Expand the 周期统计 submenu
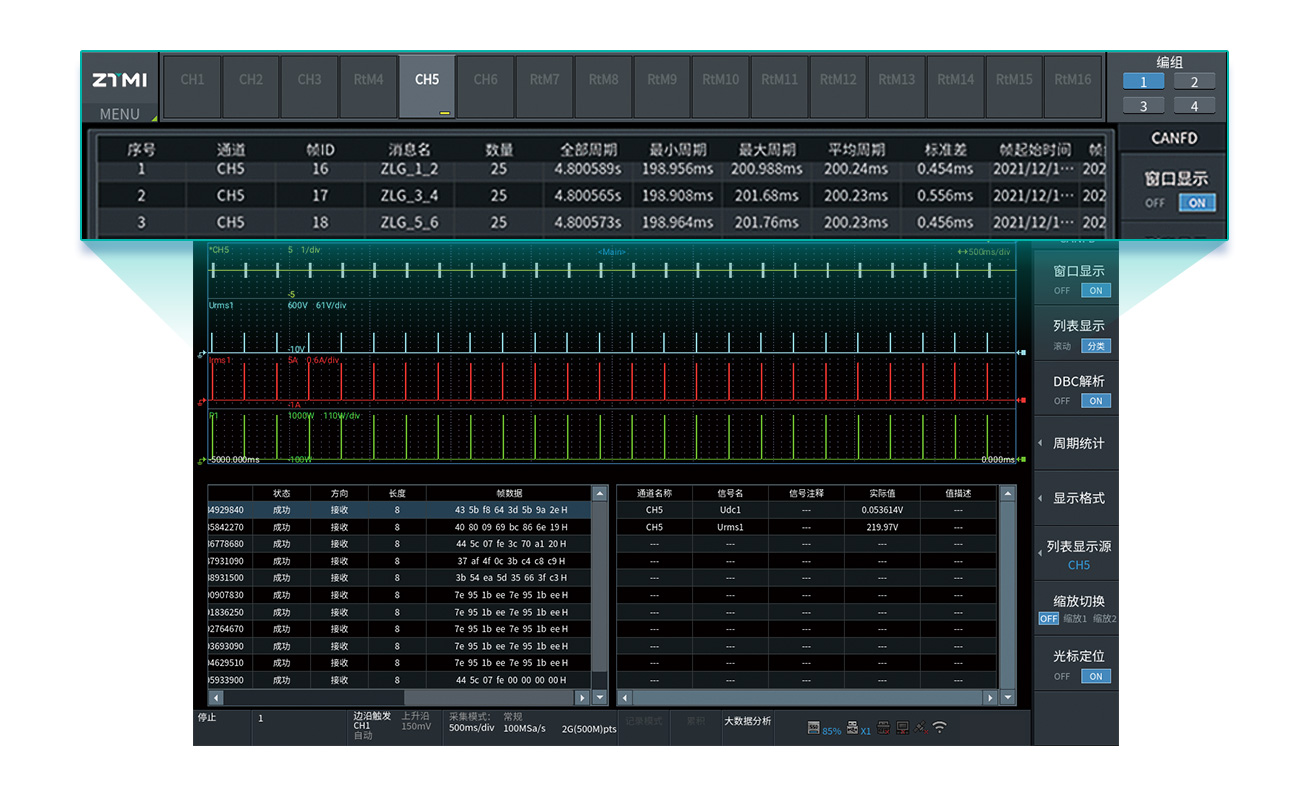 click(x=1076, y=443)
